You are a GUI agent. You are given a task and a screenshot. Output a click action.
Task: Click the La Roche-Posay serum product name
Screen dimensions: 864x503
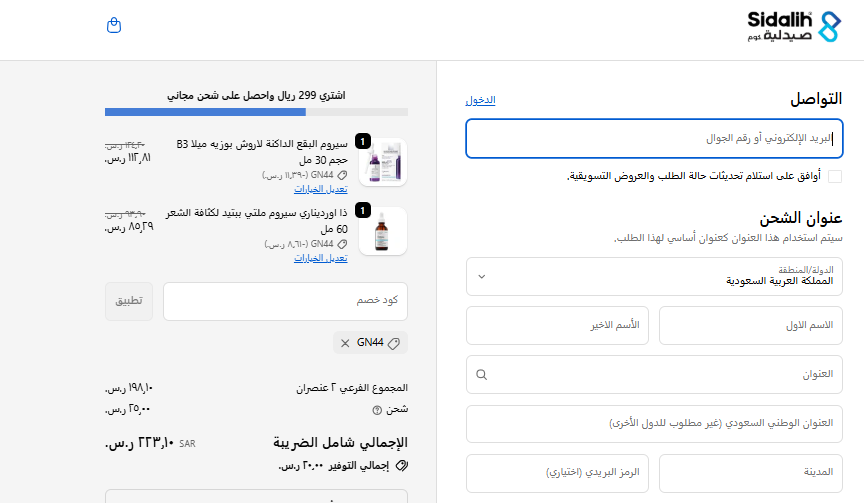coord(262,152)
